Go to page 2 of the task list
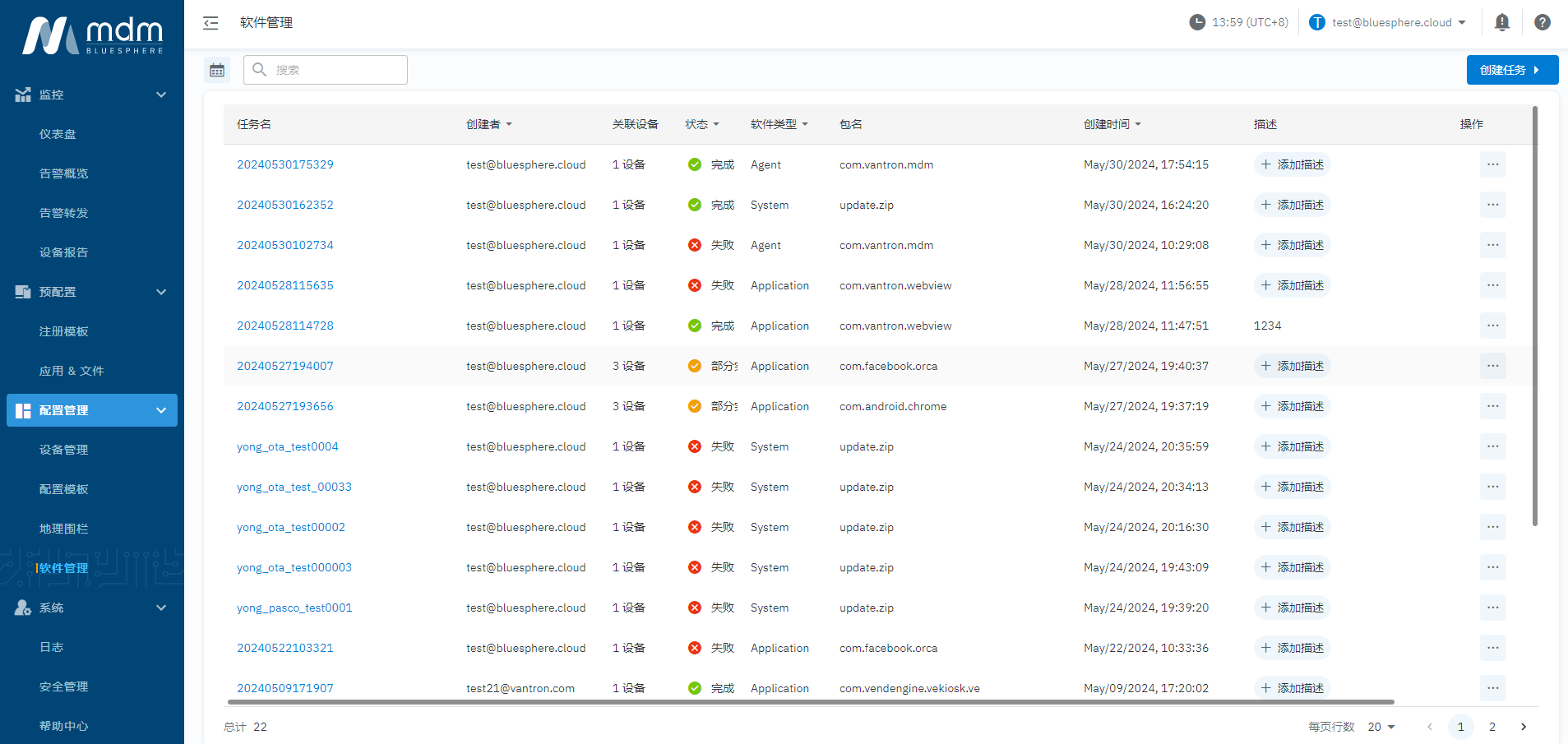 click(x=1492, y=727)
